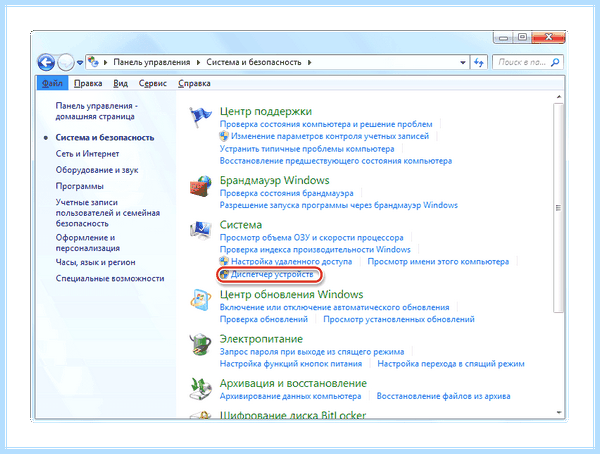Open Настройка удаленного доступа link
600x454 pixels.
(292, 261)
